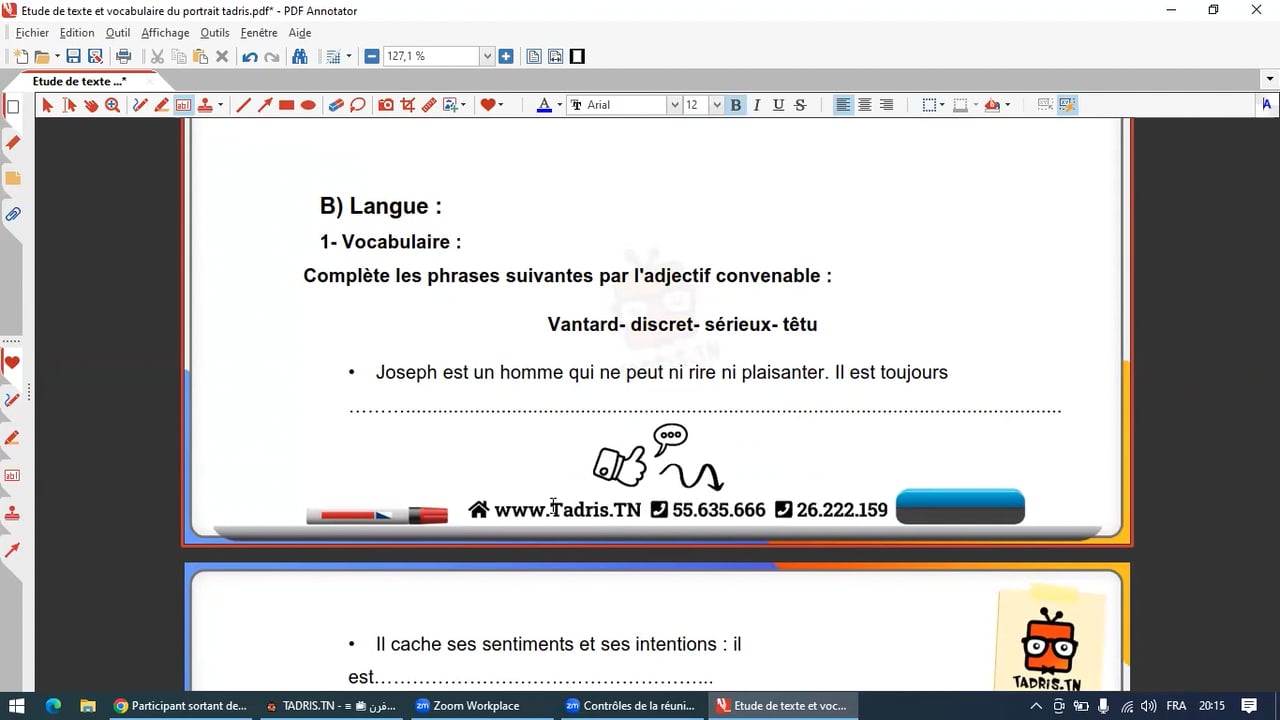Screen dimensions: 1280x720
Task: Align text right
Action: [x=886, y=105]
